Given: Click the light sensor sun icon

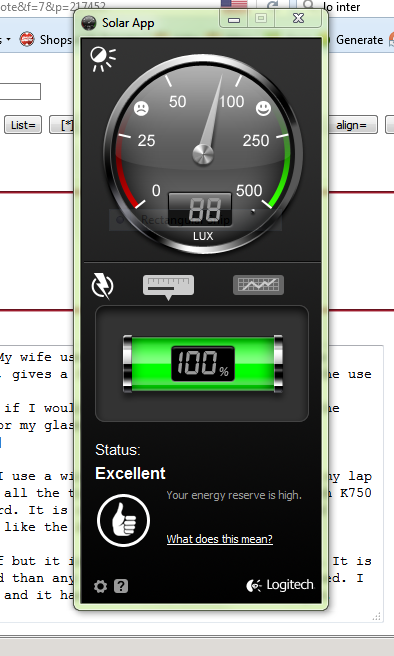Looking at the screenshot, I should tap(103, 59).
